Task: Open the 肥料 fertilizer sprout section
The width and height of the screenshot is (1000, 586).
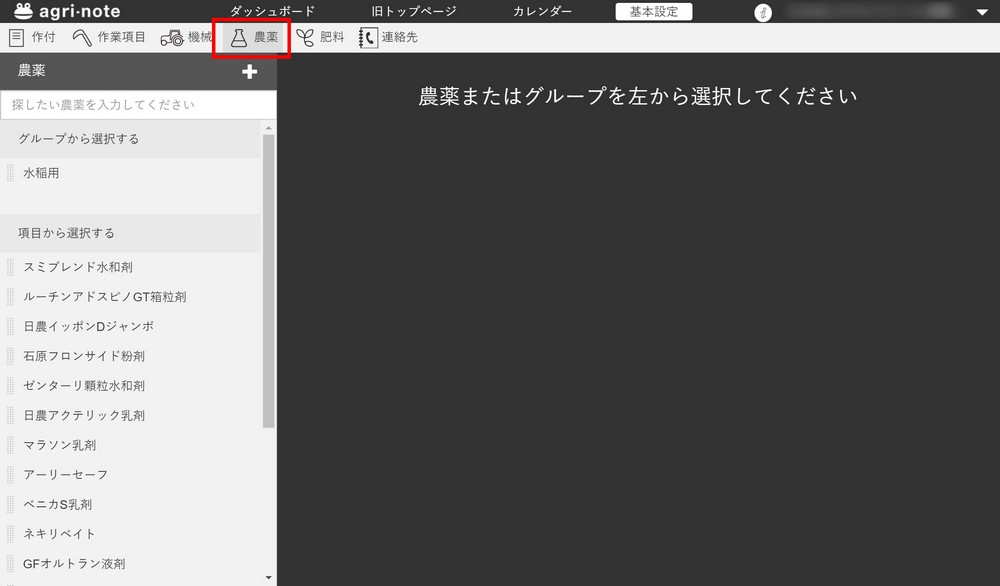Action: [x=319, y=38]
